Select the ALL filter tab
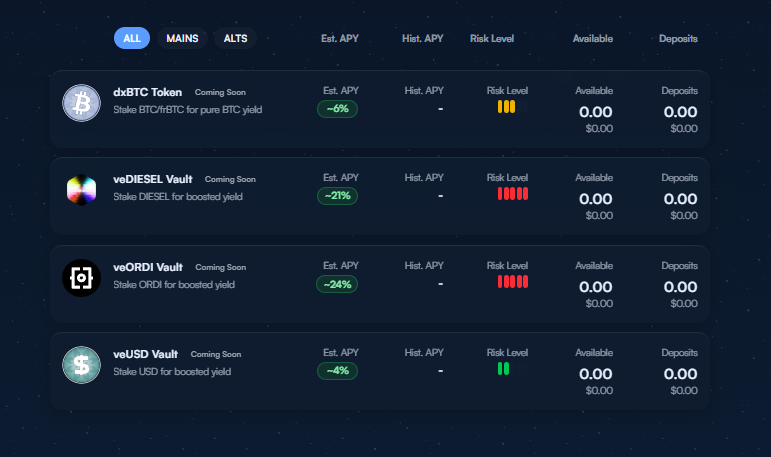The height and width of the screenshot is (457, 771). [132, 38]
